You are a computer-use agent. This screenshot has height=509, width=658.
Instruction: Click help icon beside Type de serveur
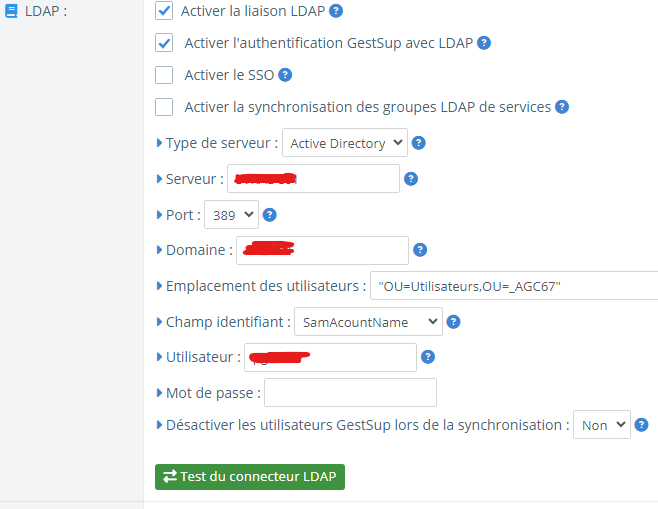coord(419,143)
